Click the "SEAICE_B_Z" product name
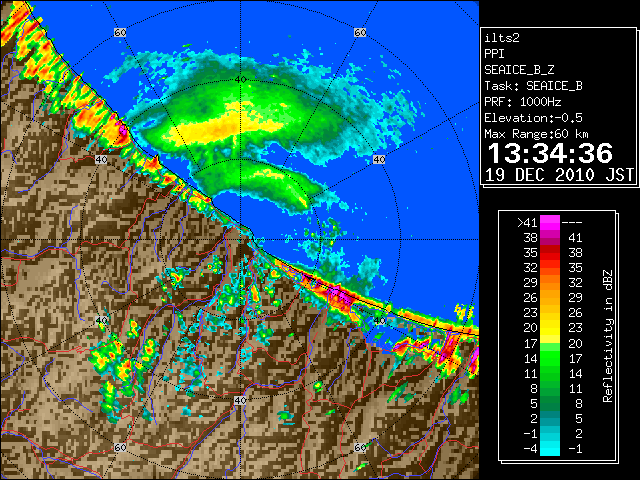Viewport: 640px width, 480px height. [519, 70]
